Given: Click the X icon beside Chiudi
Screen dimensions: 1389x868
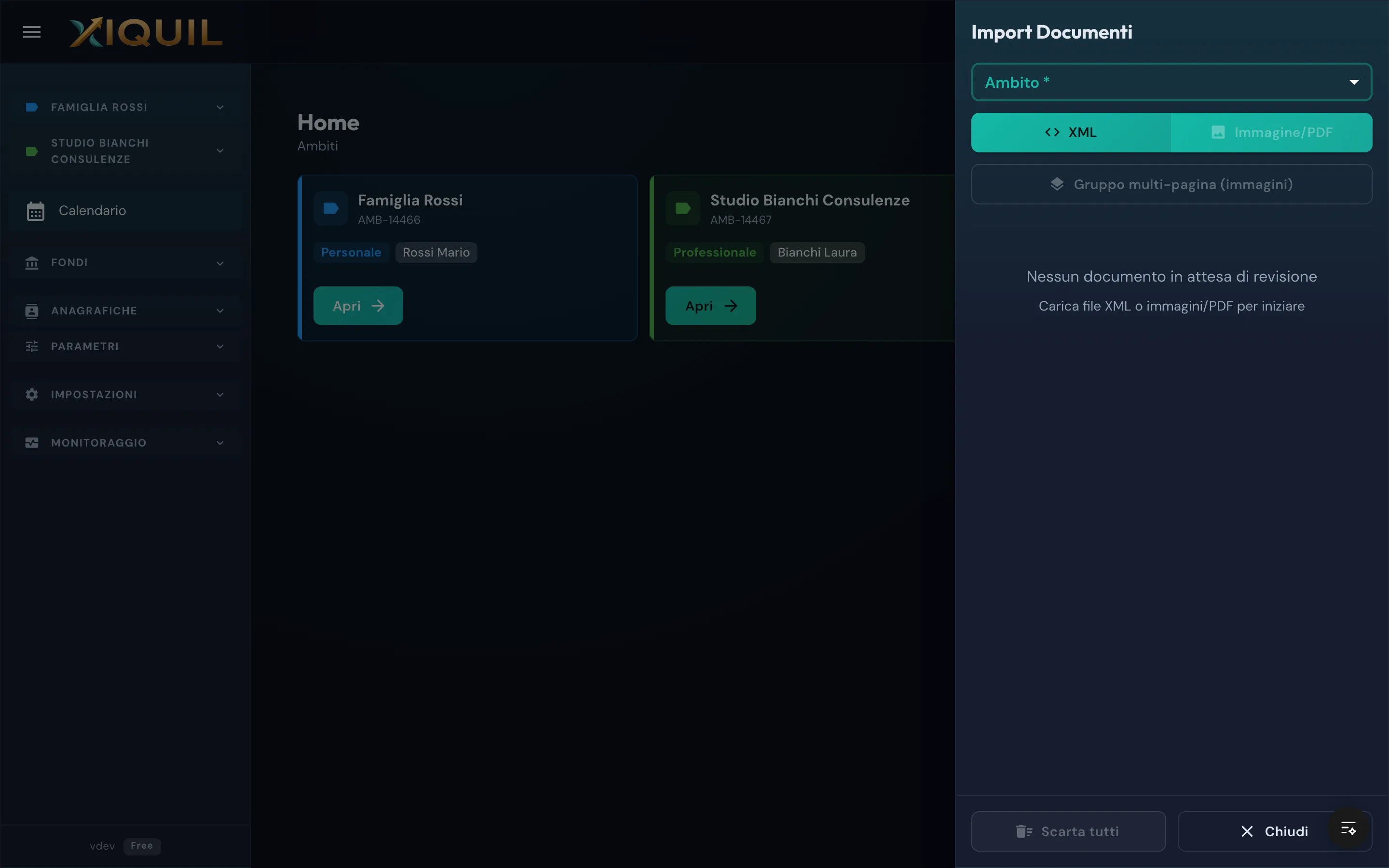Looking at the screenshot, I should click(x=1247, y=831).
